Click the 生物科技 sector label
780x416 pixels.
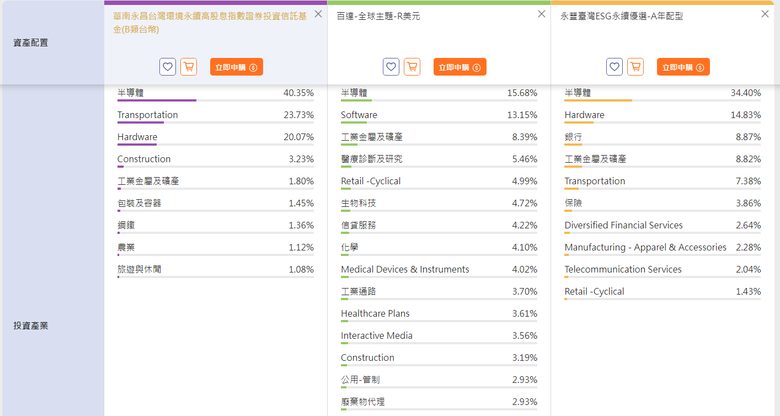coord(358,203)
